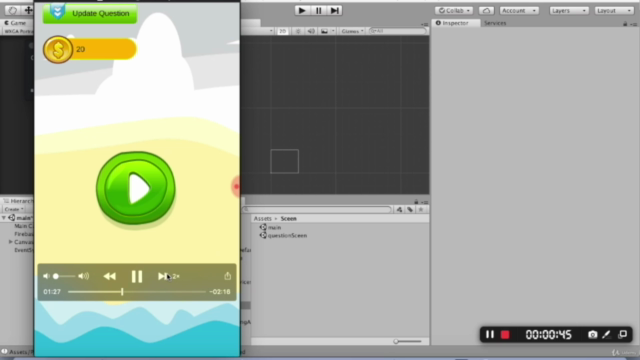Image resolution: width=640 pixels, height=360 pixels.
Task: Select the Hand tool in Unity toolbar
Action: pos(12,10)
